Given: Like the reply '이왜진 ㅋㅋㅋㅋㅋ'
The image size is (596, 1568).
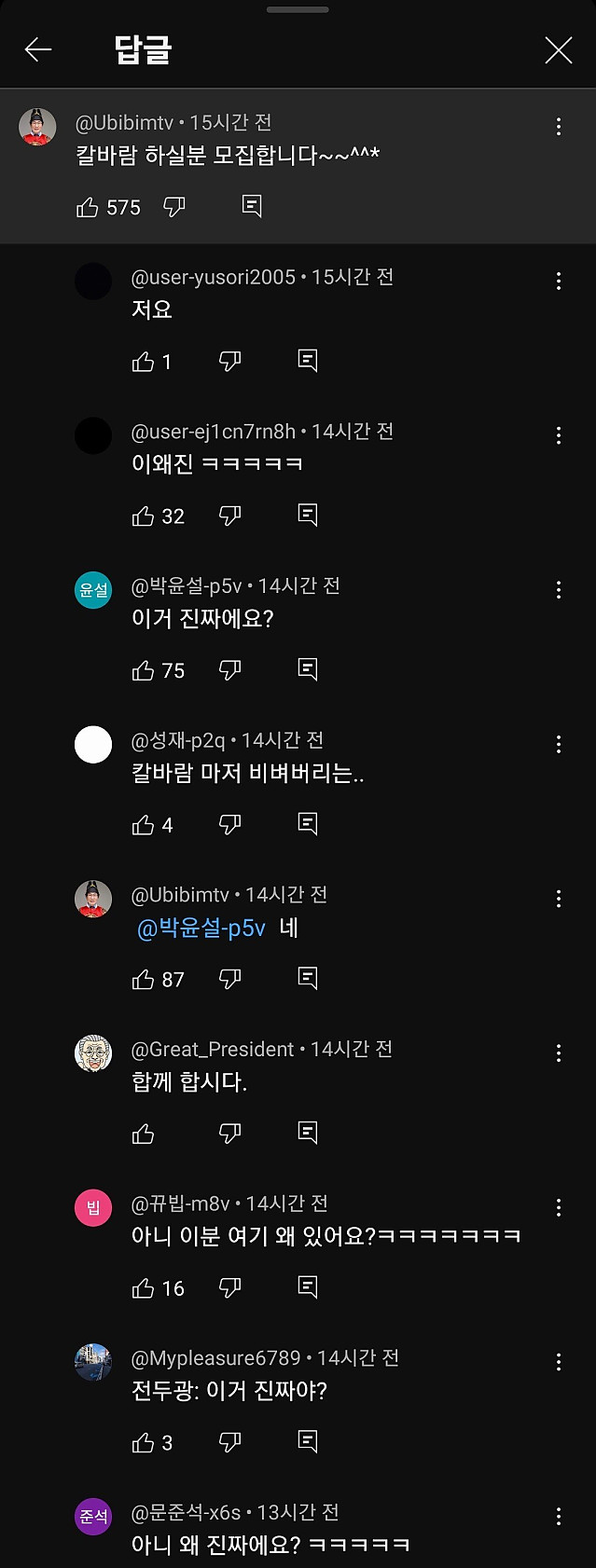Looking at the screenshot, I should click(x=144, y=516).
